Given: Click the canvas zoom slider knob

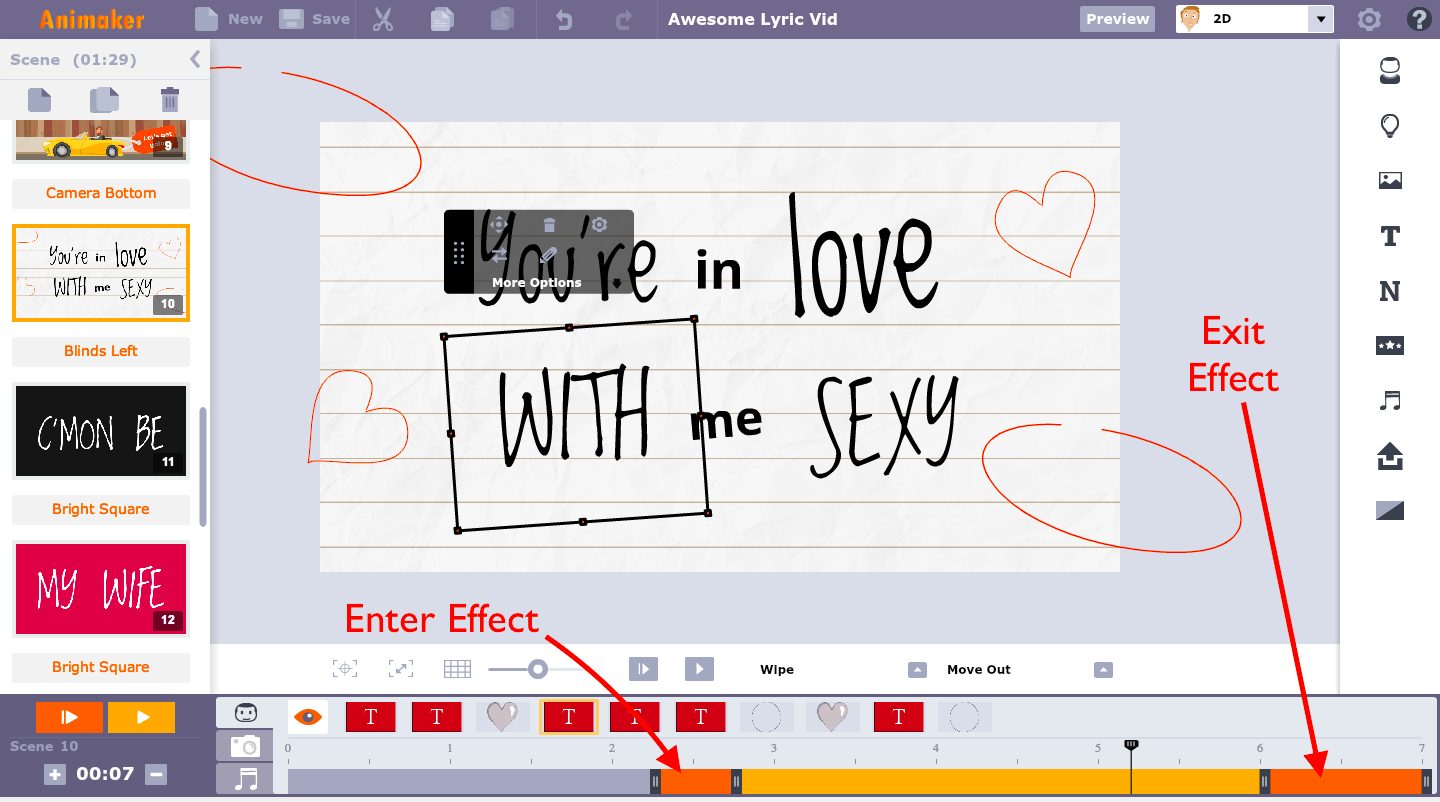Looking at the screenshot, I should pyautogui.click(x=538, y=669).
